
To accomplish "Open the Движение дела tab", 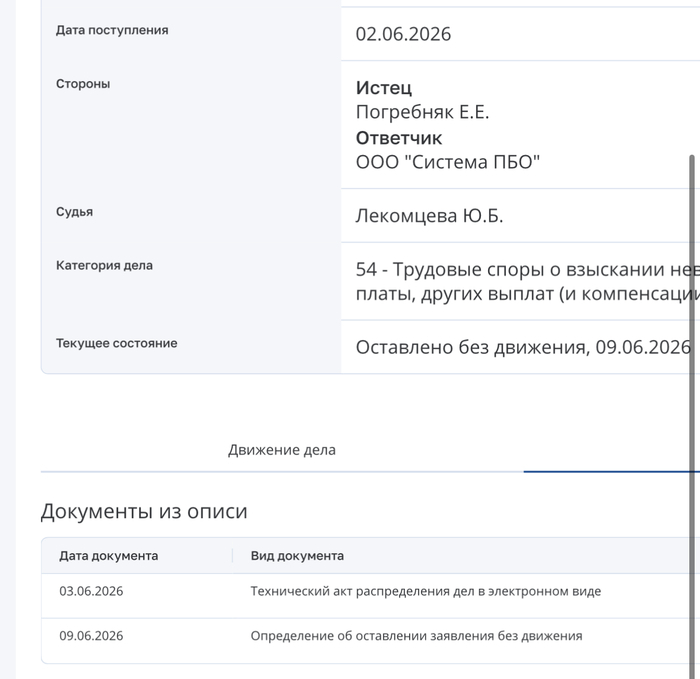I will pyautogui.click(x=282, y=450).
